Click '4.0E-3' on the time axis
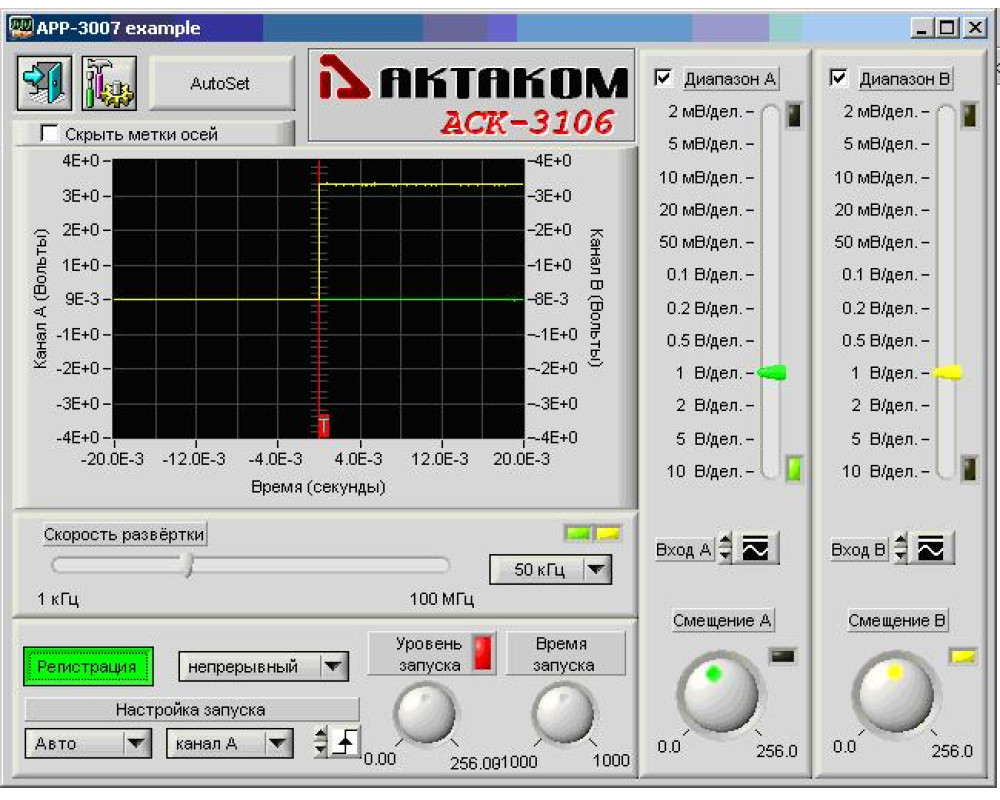Viewport: 1000px width, 800px height. click(x=358, y=459)
